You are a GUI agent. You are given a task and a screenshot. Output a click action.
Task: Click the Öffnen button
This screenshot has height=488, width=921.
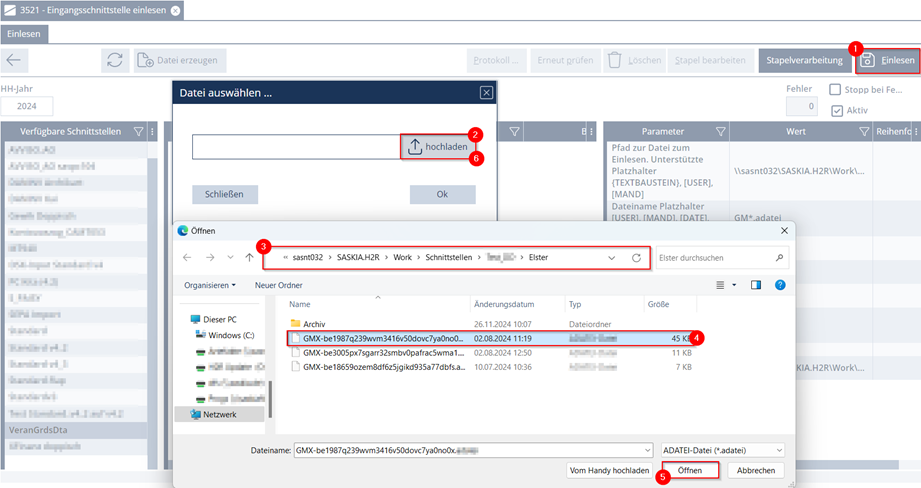pyautogui.click(x=690, y=470)
